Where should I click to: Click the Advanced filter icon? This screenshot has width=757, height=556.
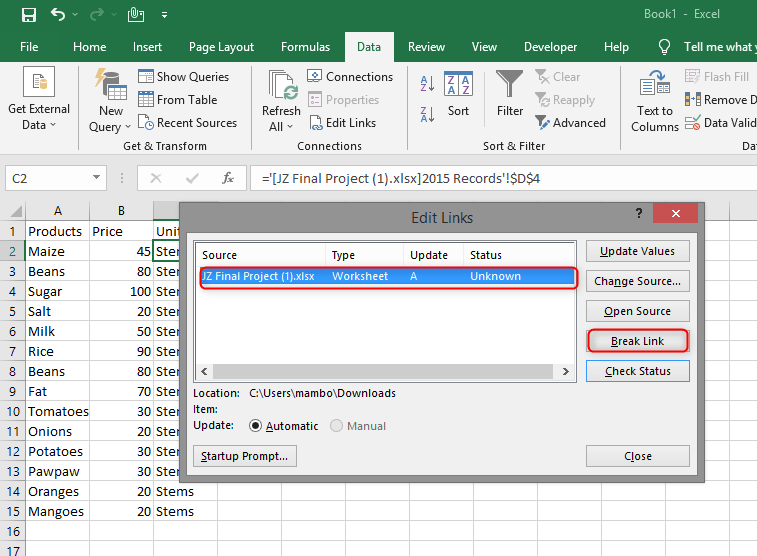543,123
